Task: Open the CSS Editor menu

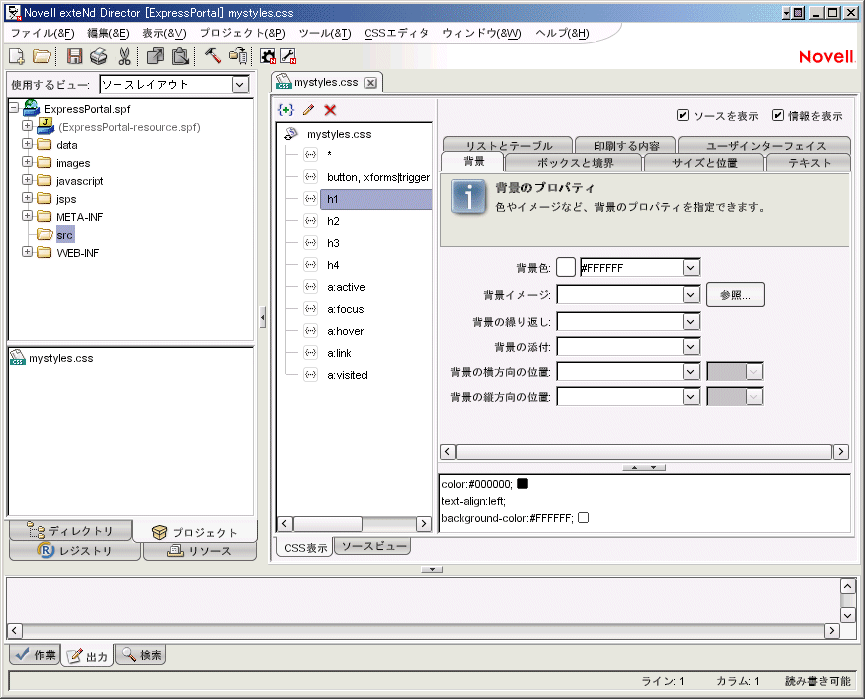Action: pos(396,33)
